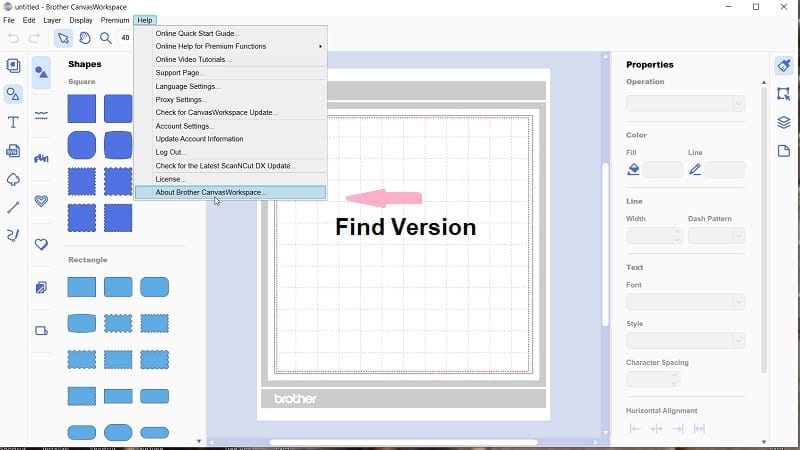Open the Display menu
The width and height of the screenshot is (800, 450).
(81, 20)
